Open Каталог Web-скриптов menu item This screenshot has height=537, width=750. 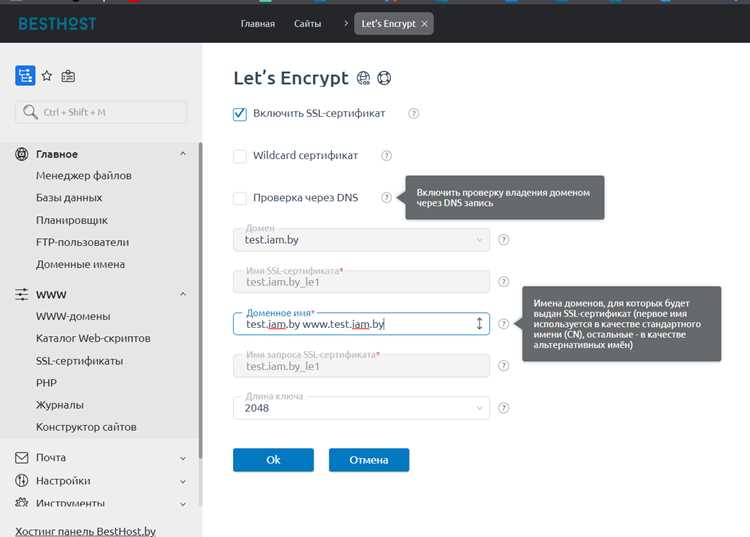click(x=93, y=338)
